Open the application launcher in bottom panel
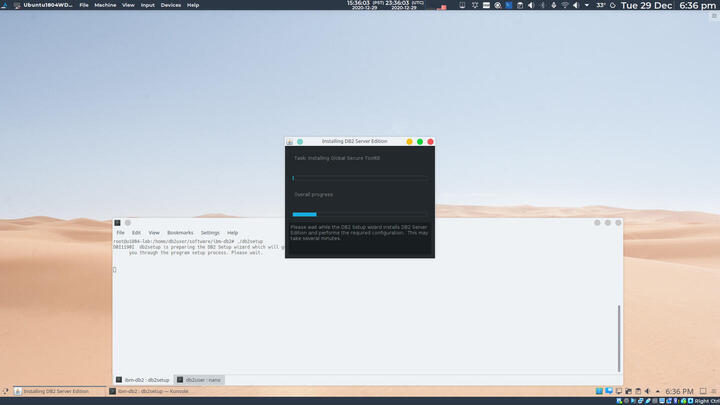Screen dimensions: 720x405 5,391
